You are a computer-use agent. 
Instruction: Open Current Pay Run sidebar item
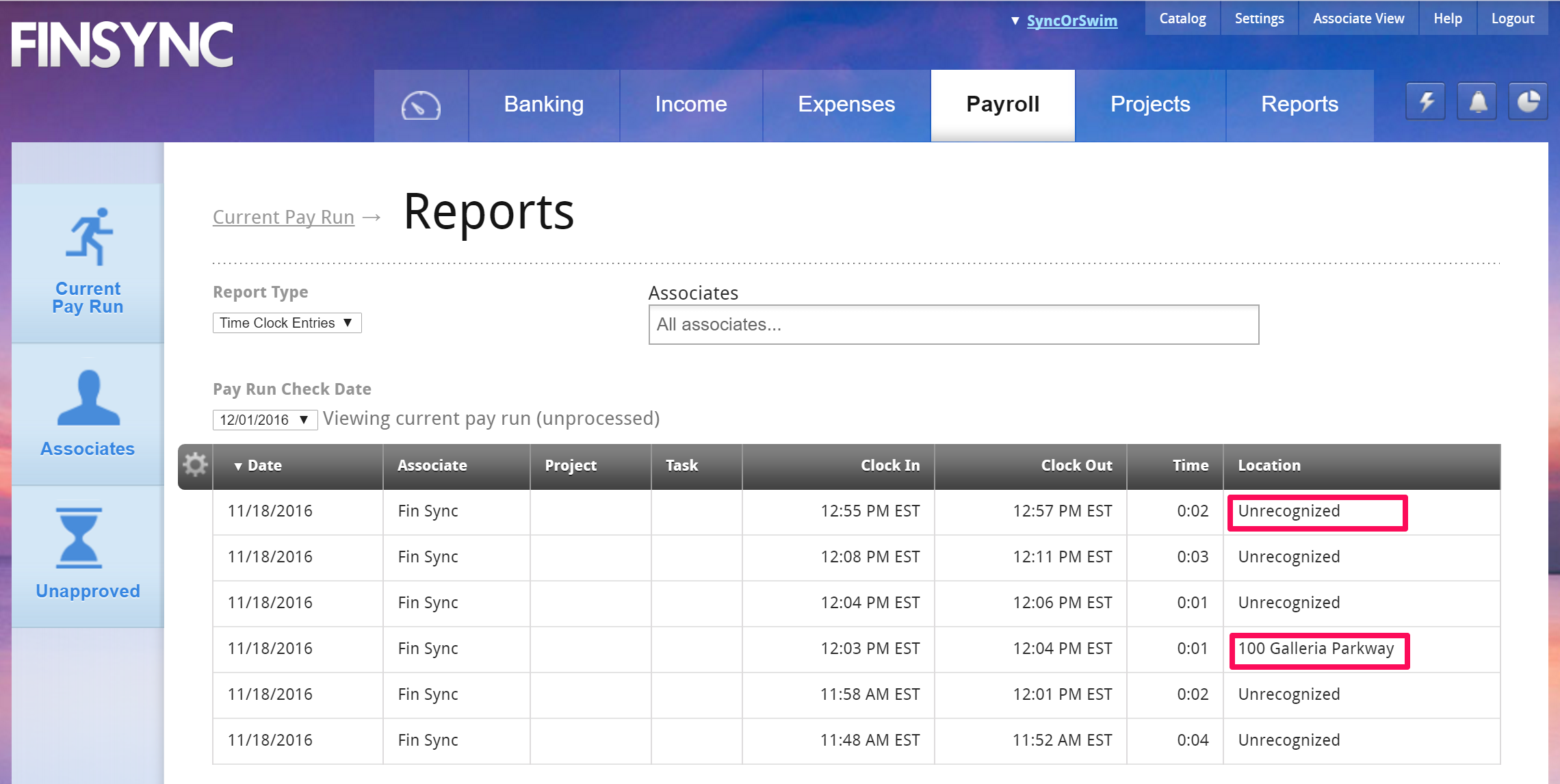click(x=88, y=263)
